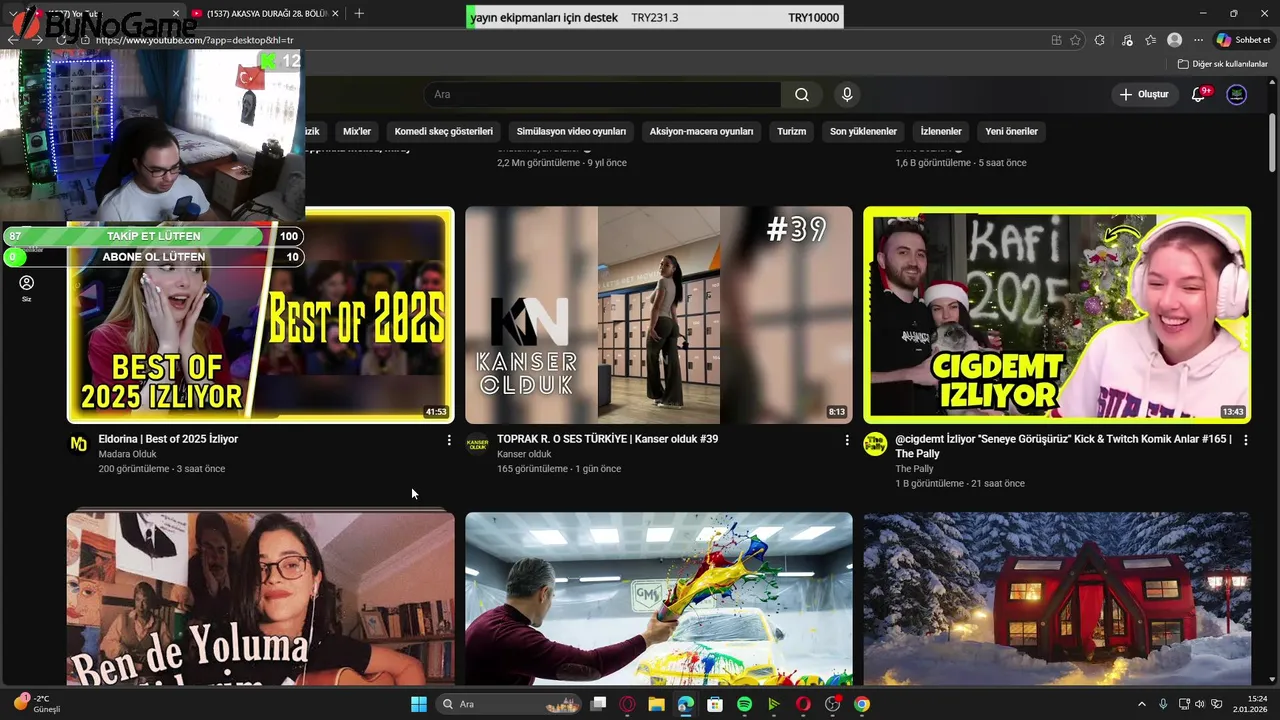Open browser extensions puzzle icon

click(x=1100, y=40)
